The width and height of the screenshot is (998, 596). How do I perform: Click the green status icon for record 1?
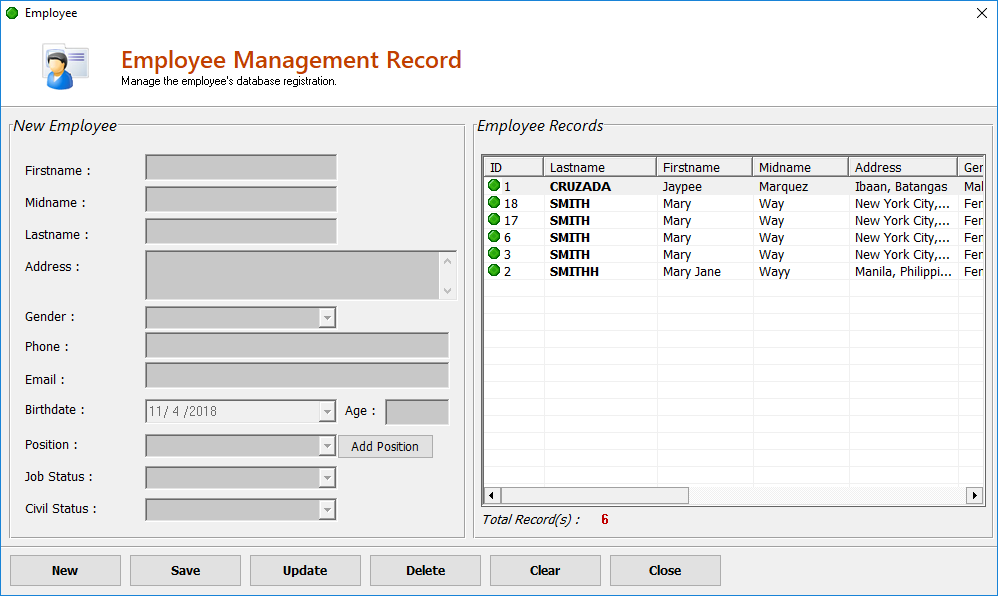tap(494, 186)
